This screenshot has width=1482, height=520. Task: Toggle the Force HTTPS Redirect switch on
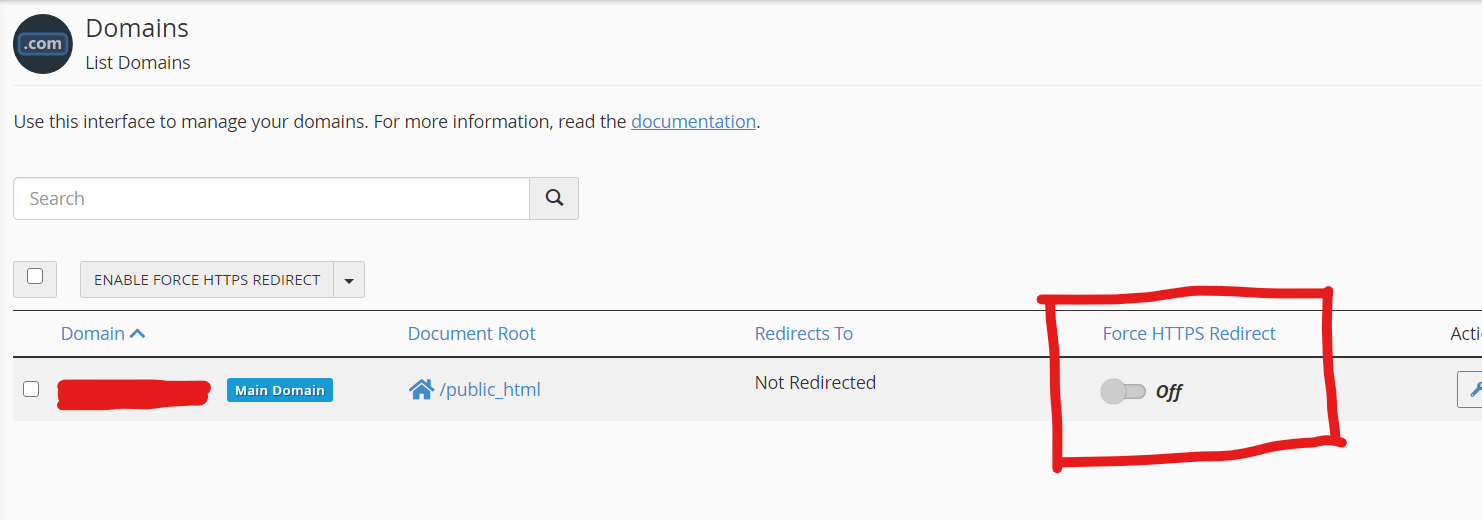click(1123, 391)
